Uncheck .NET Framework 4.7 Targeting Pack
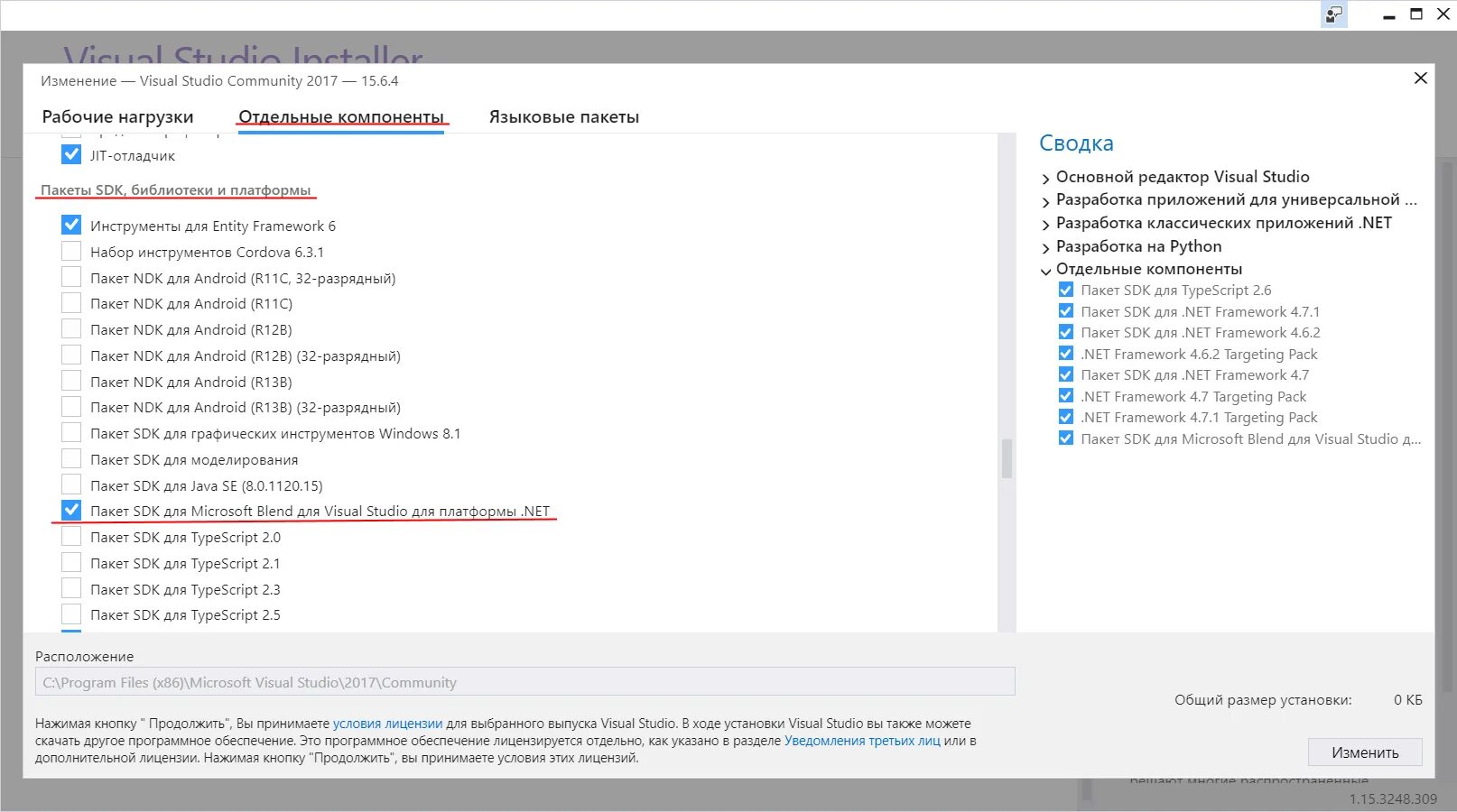Image resolution: width=1457 pixels, height=812 pixels. tap(1065, 396)
